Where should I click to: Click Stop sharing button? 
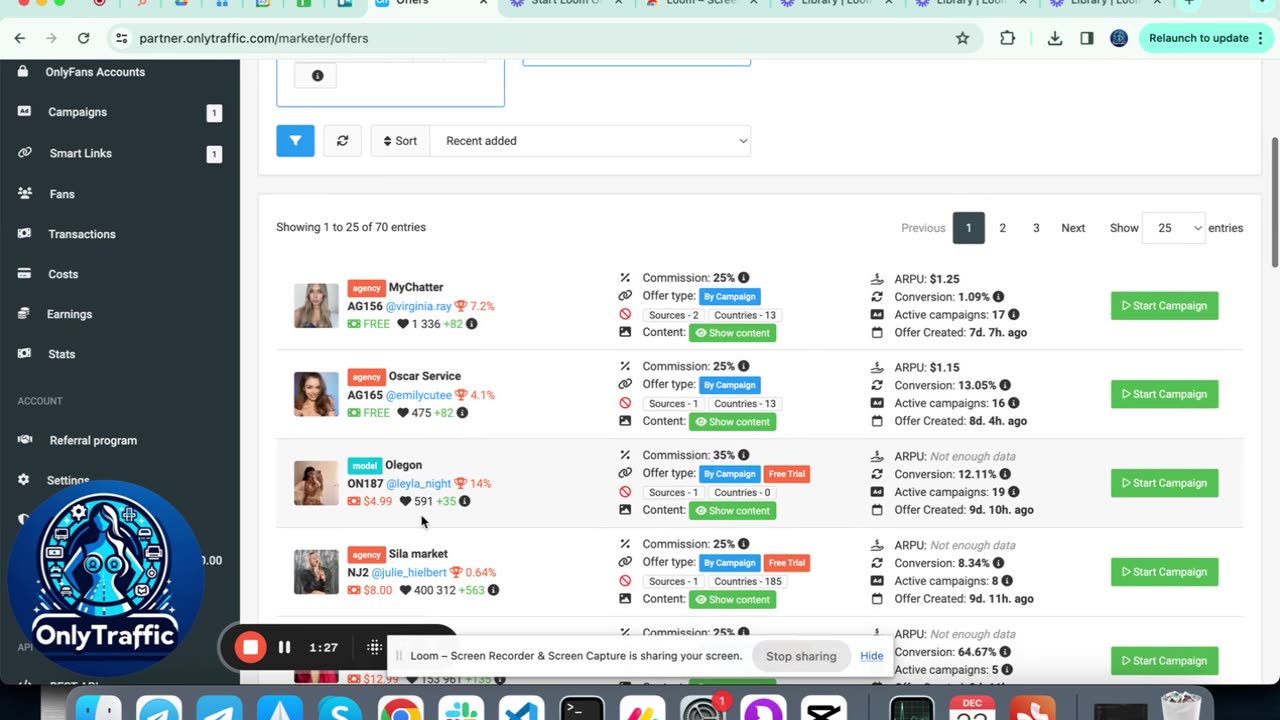(x=801, y=656)
